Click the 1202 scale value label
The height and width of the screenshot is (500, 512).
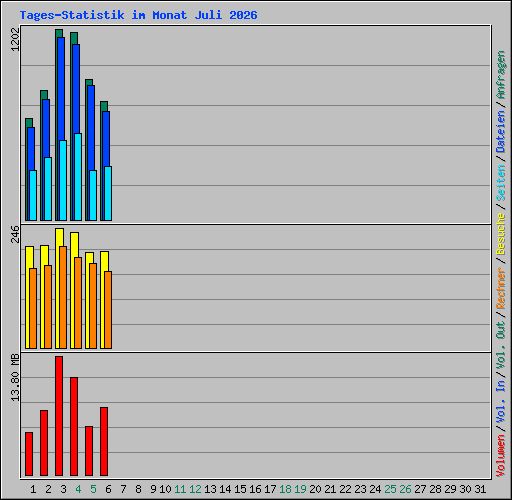[15, 39]
